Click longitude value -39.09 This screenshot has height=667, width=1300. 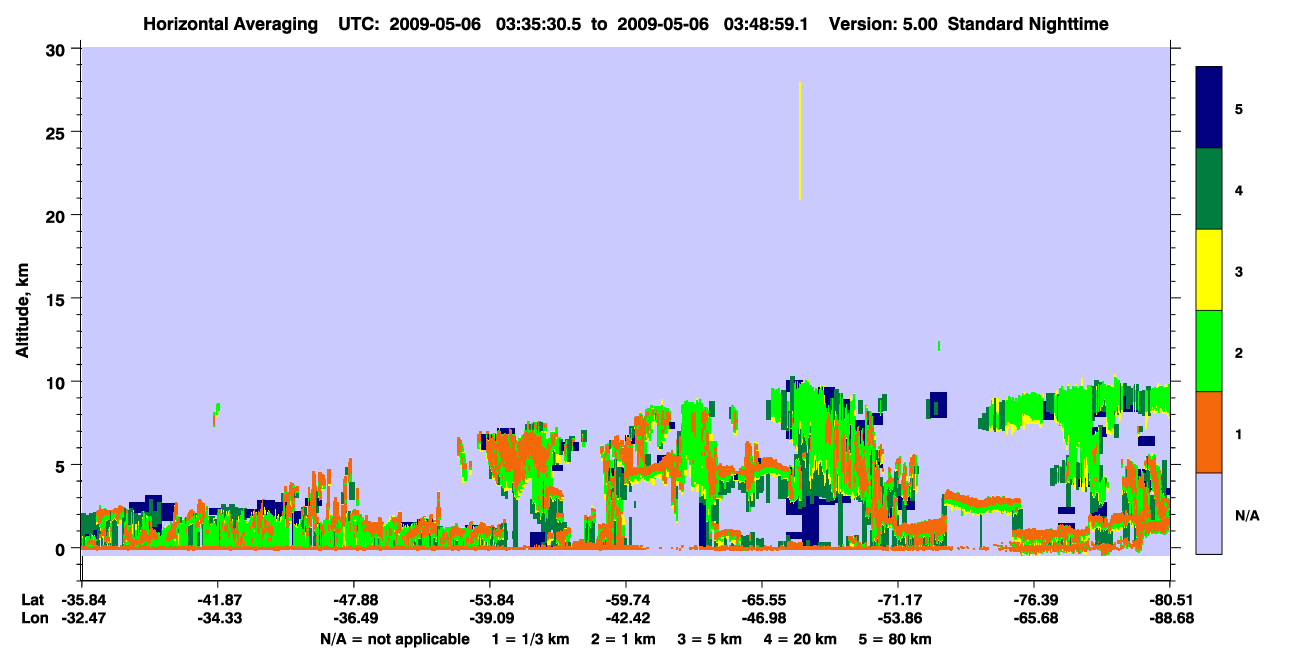coord(490,619)
